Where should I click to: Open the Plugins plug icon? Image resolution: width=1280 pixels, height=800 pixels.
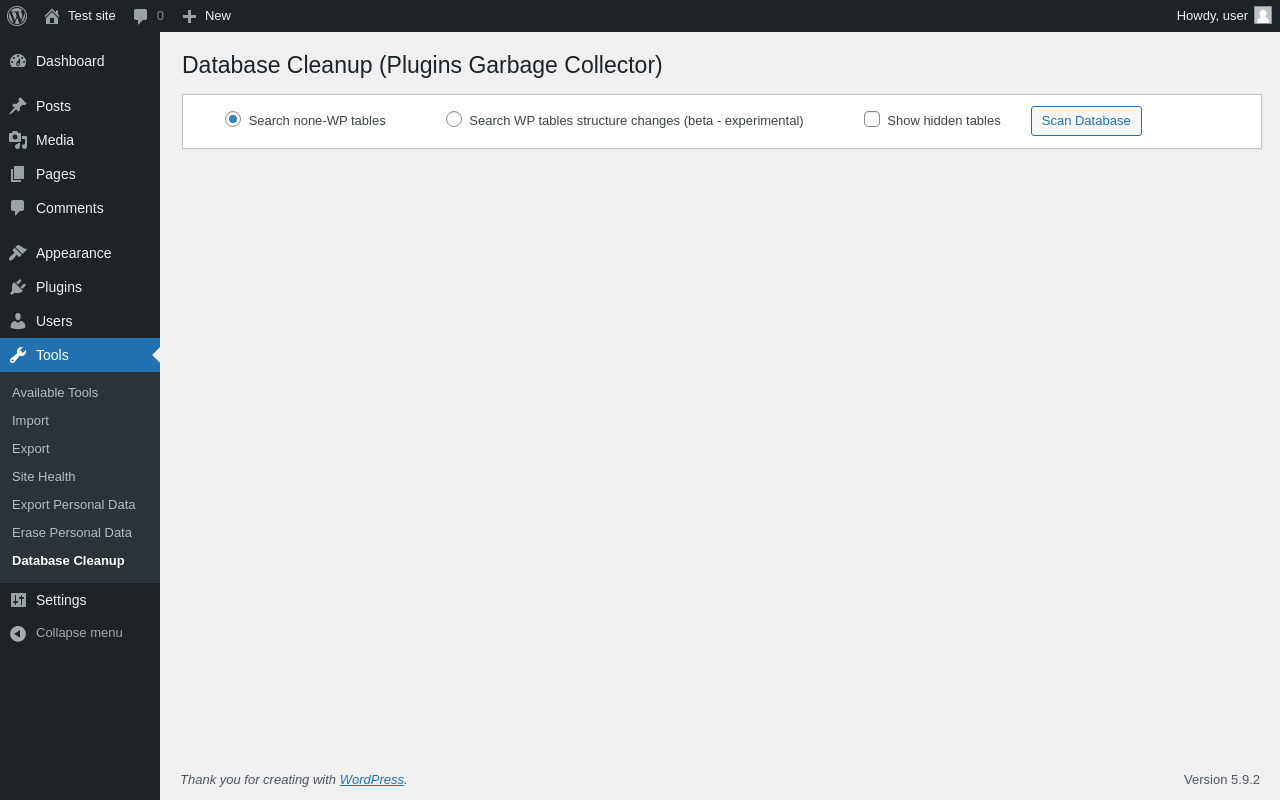[x=18, y=287]
